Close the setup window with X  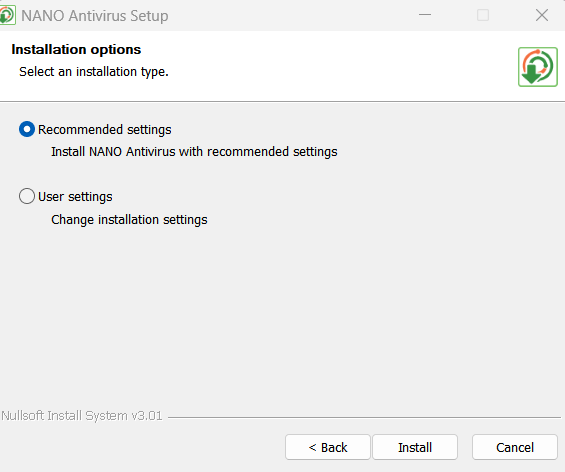542,15
